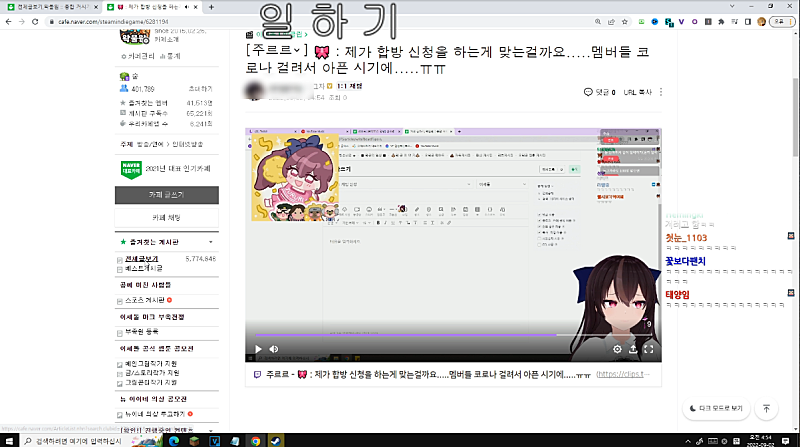The width and height of the screenshot is (800, 447).
Task: Open the Minecraft block taskbar icon
Action: [194, 441]
